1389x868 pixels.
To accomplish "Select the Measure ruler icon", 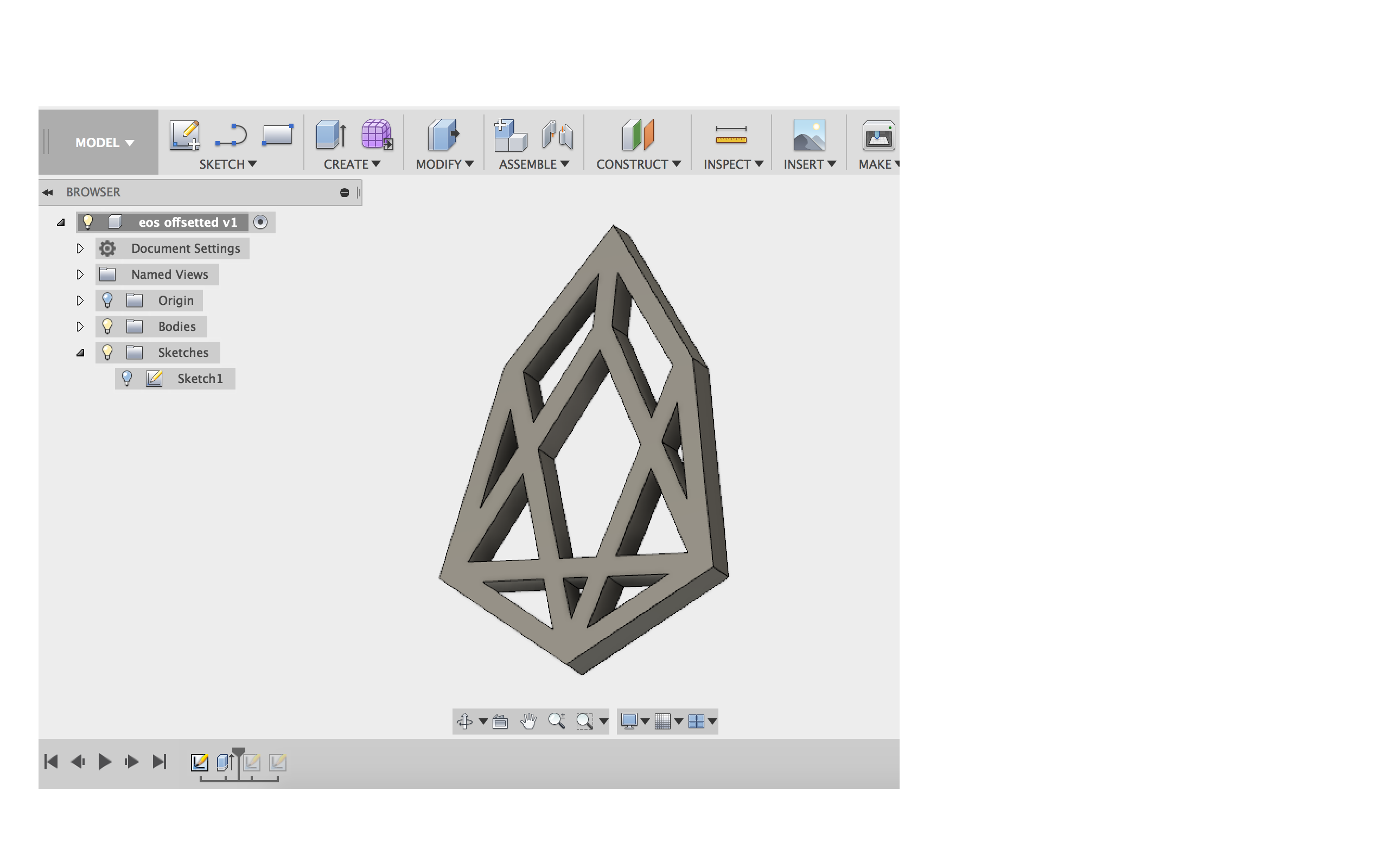I will pos(731,135).
